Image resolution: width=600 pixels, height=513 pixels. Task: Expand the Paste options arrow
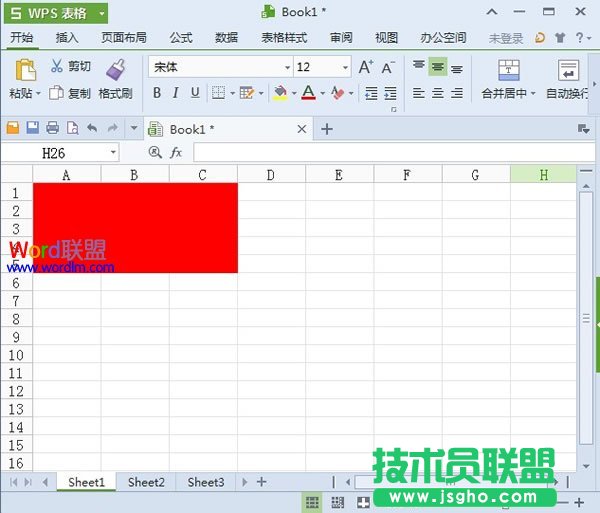38,93
